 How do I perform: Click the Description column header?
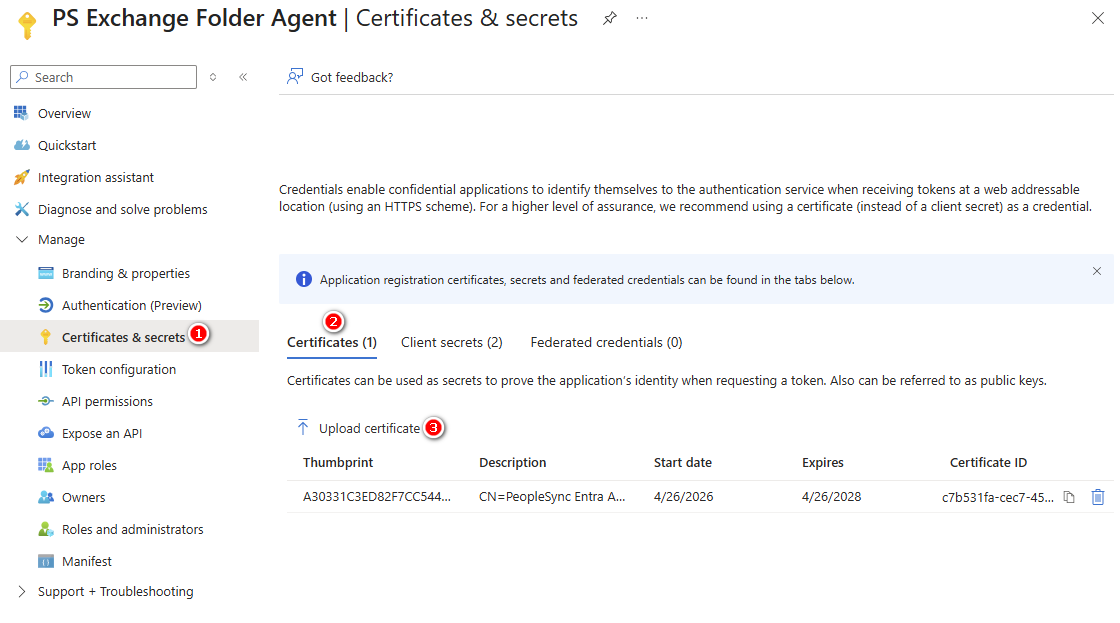pyautogui.click(x=513, y=463)
